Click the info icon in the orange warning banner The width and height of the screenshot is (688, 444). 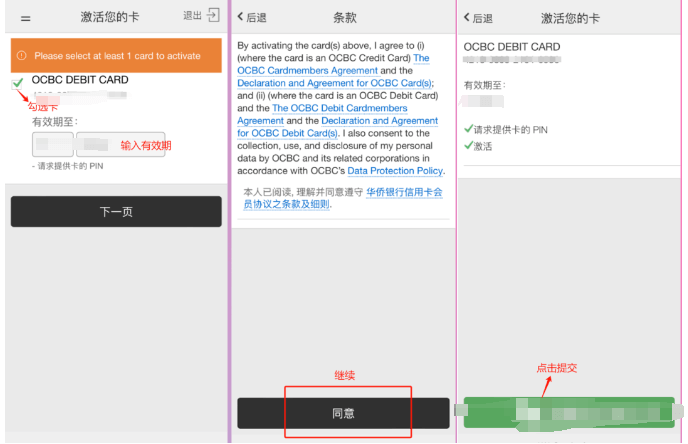[x=22, y=56]
